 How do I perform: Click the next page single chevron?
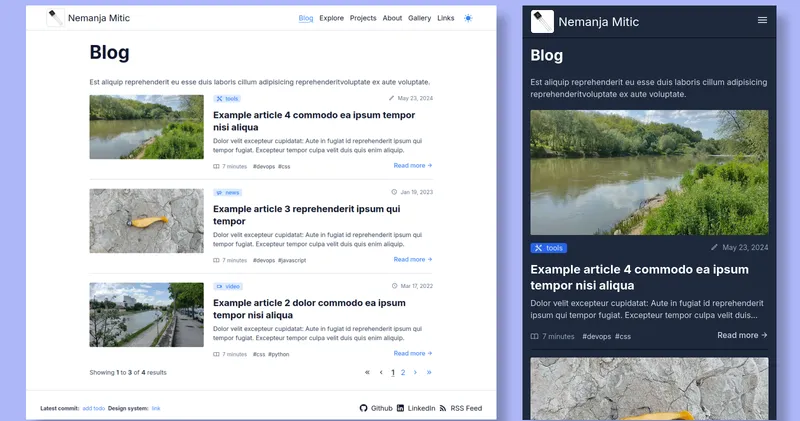416,372
